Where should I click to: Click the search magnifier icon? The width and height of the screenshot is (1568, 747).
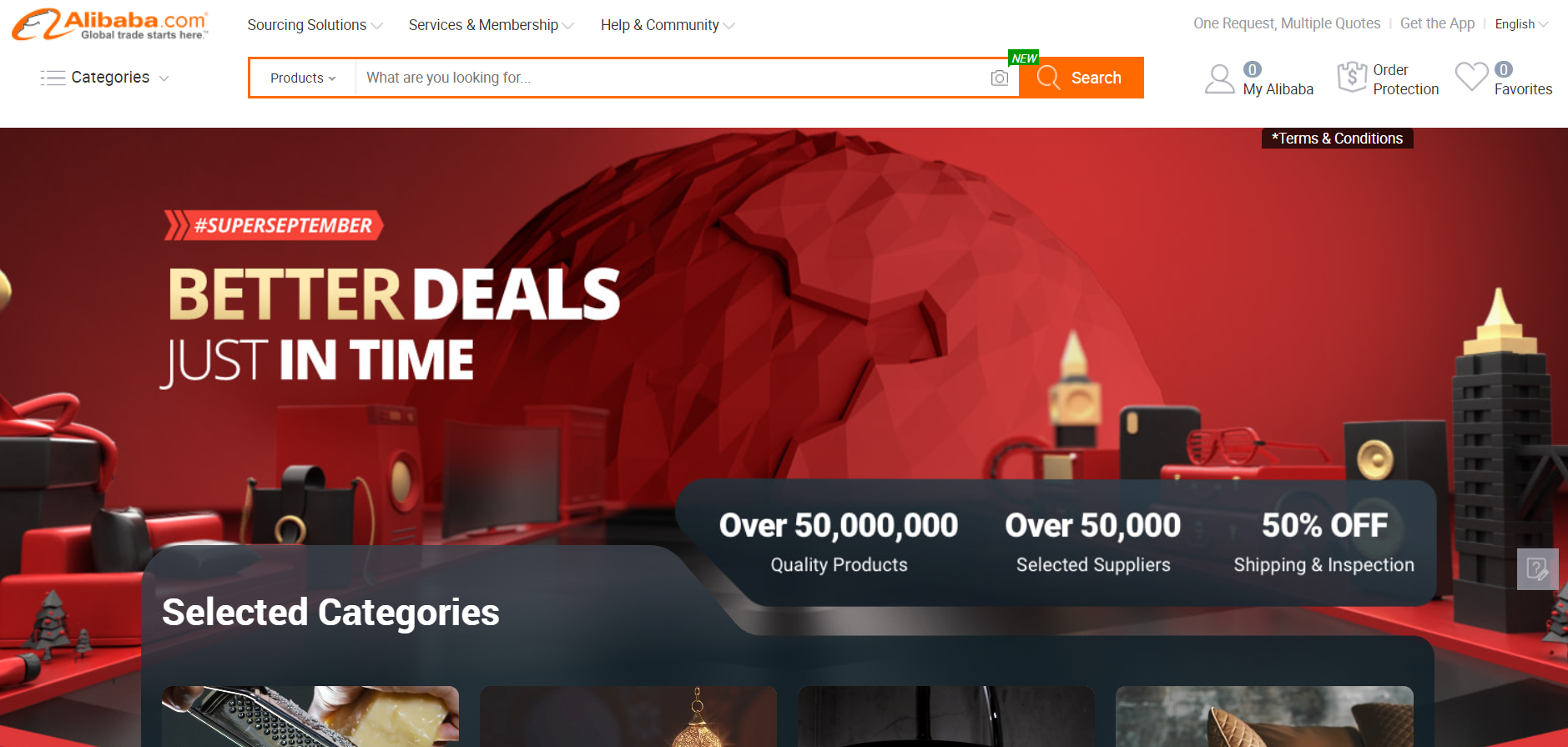click(1048, 78)
